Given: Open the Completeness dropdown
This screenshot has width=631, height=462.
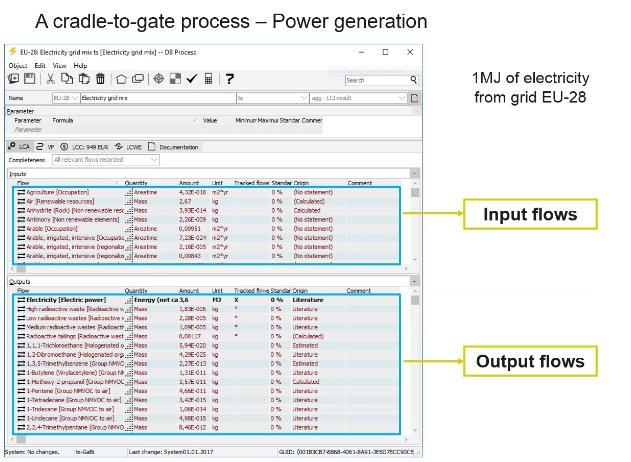Looking at the screenshot, I should click(x=154, y=160).
